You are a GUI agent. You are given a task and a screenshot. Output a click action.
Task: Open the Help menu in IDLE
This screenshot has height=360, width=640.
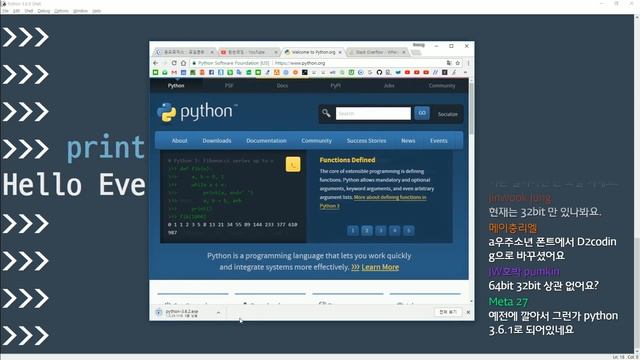(96, 11)
